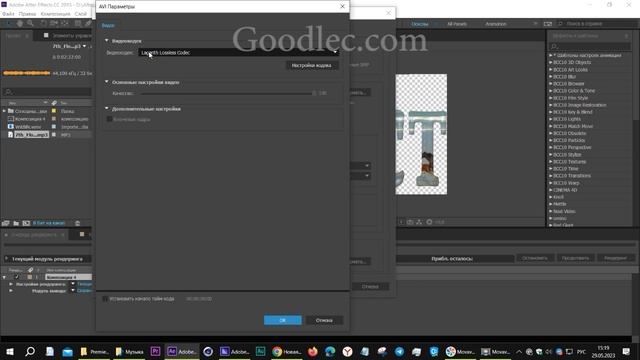Collapse the Video codec section triangle

coord(107,40)
